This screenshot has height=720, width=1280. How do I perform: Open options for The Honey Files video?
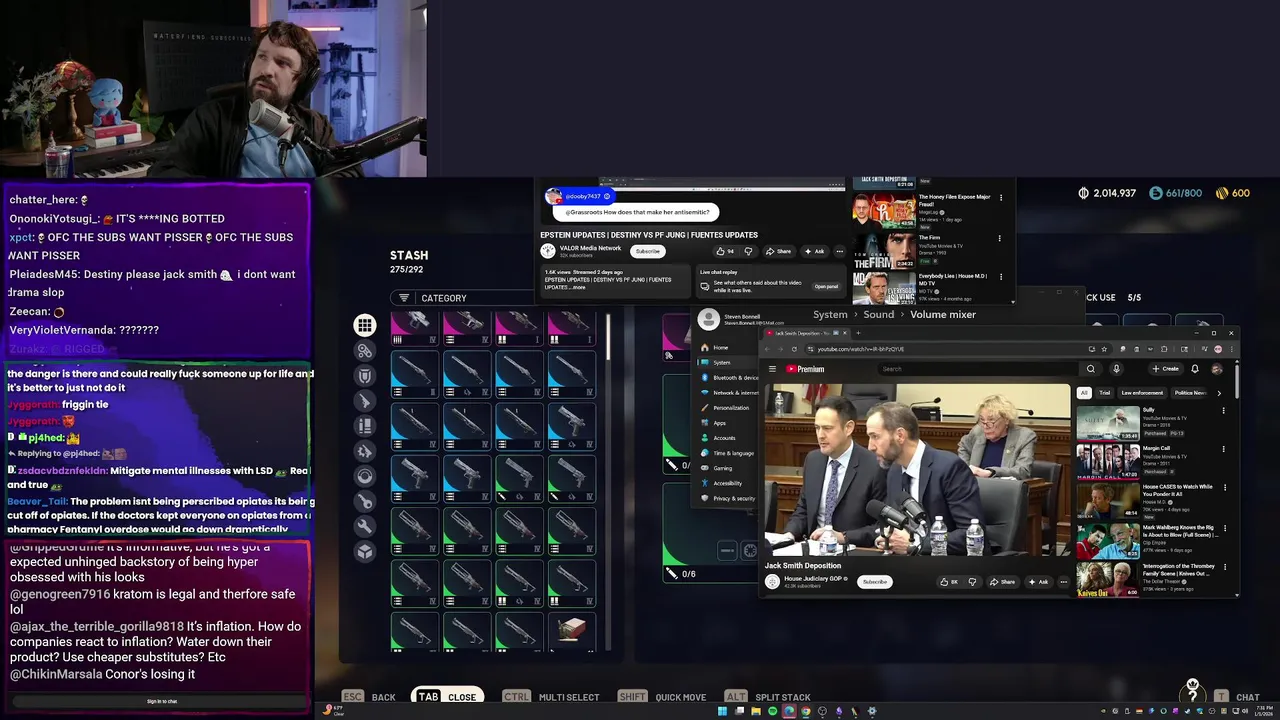(x=1000, y=197)
